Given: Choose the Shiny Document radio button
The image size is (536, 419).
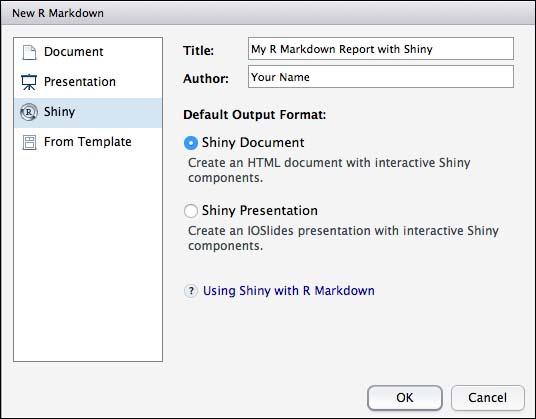Looking at the screenshot, I should pos(191,143).
